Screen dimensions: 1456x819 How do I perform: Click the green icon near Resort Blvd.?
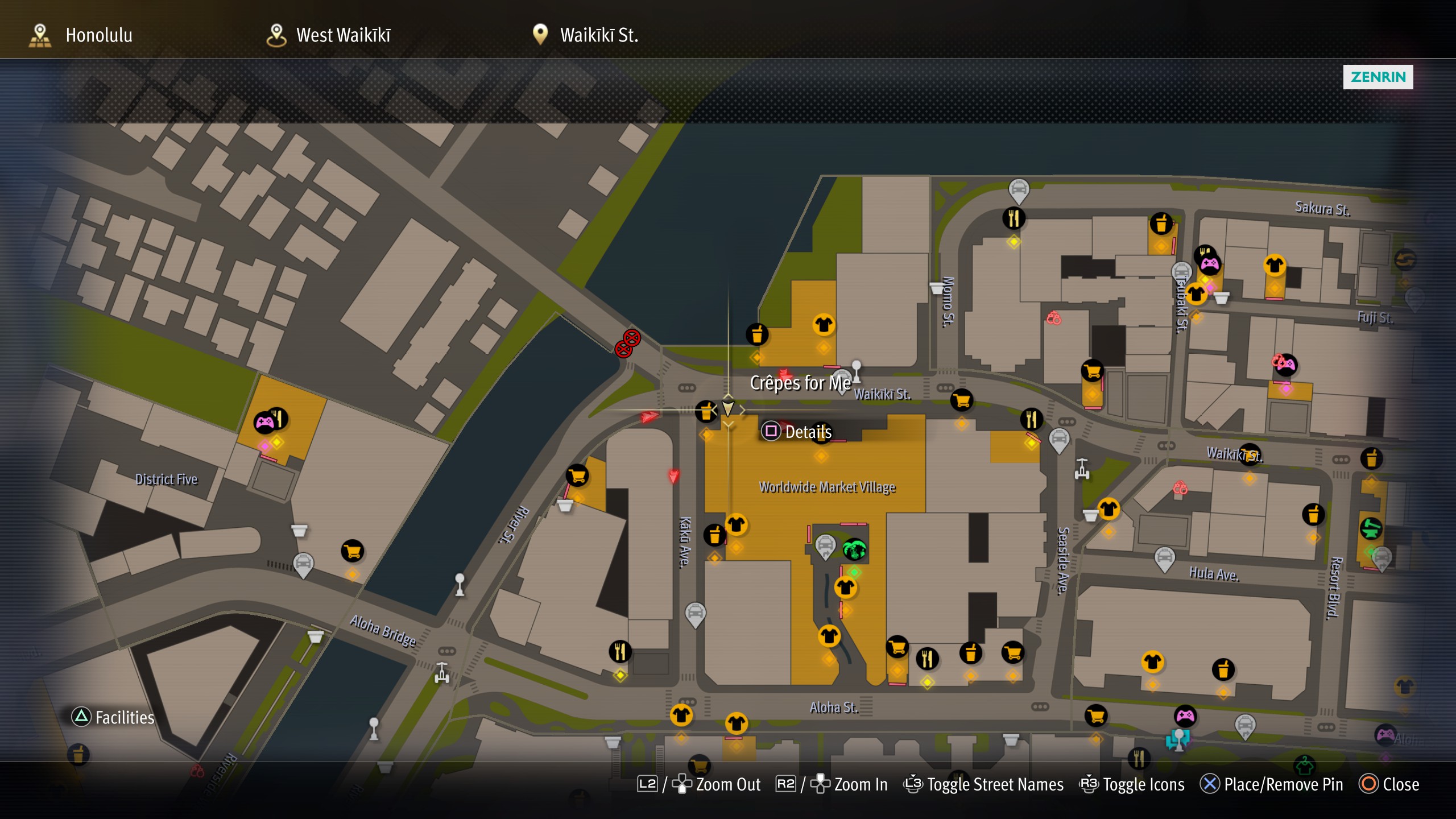1371,528
